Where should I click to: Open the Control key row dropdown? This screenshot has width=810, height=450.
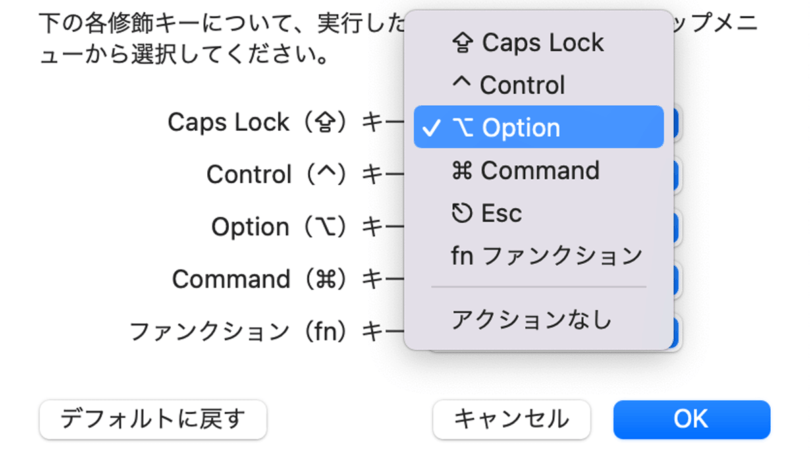click(x=675, y=175)
